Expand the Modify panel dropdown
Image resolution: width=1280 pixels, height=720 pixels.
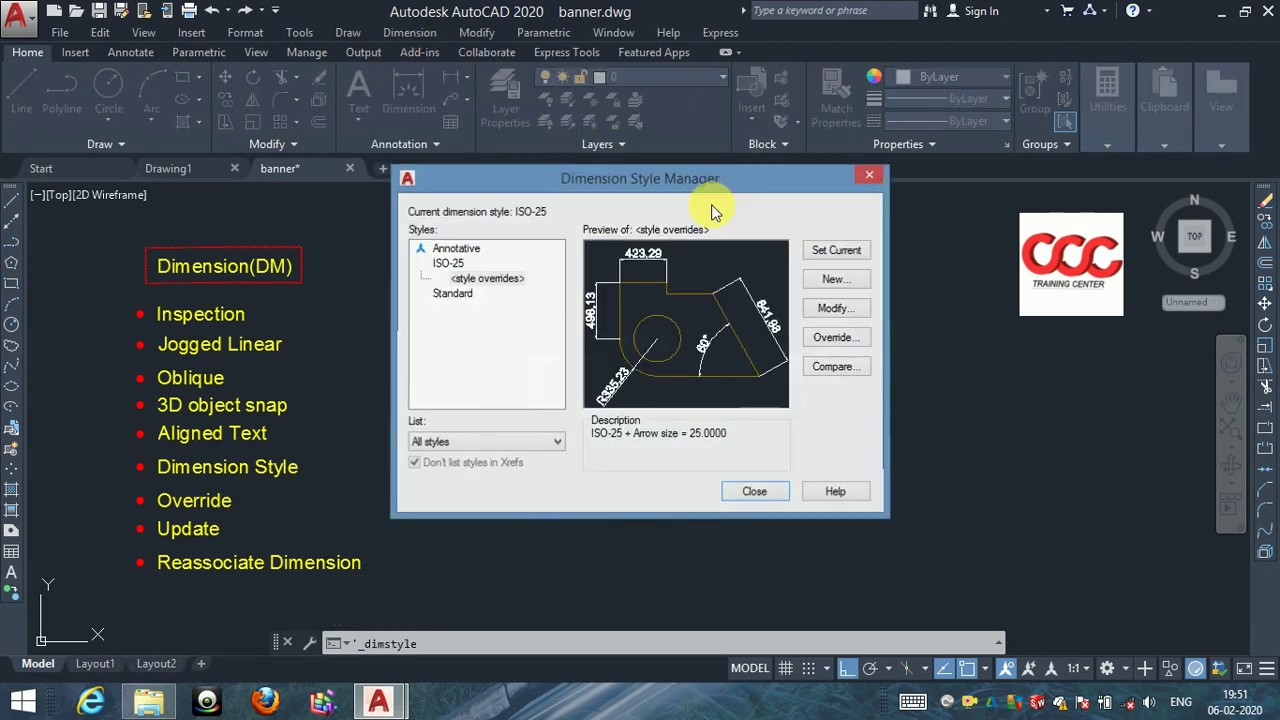click(x=273, y=144)
